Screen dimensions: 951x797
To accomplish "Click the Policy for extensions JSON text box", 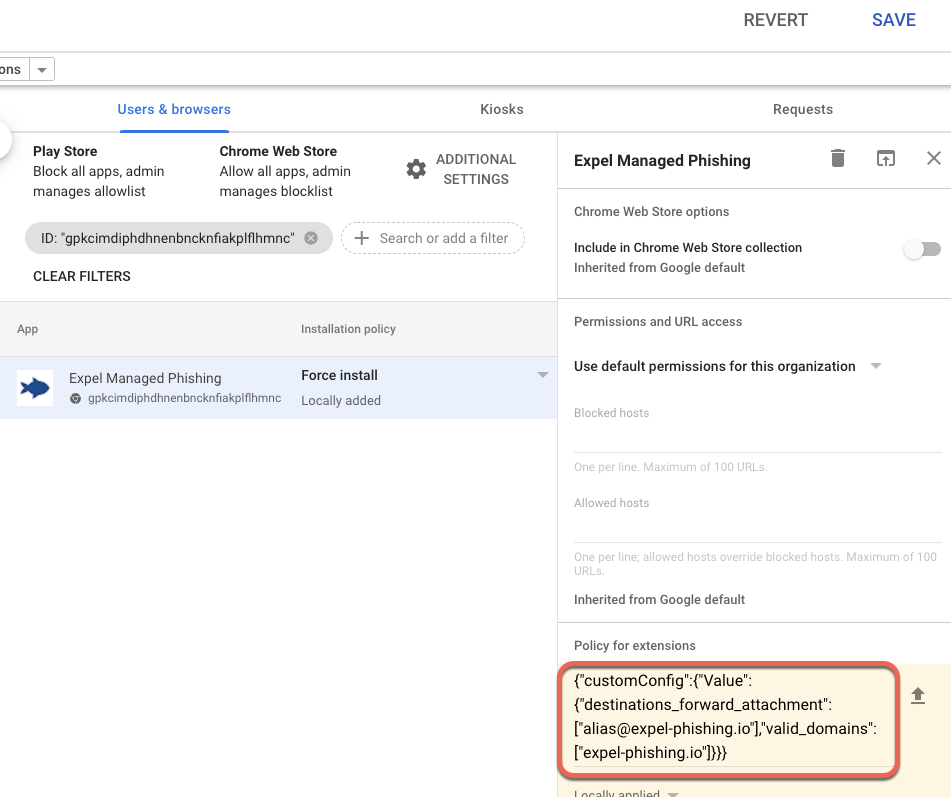I will point(727,717).
